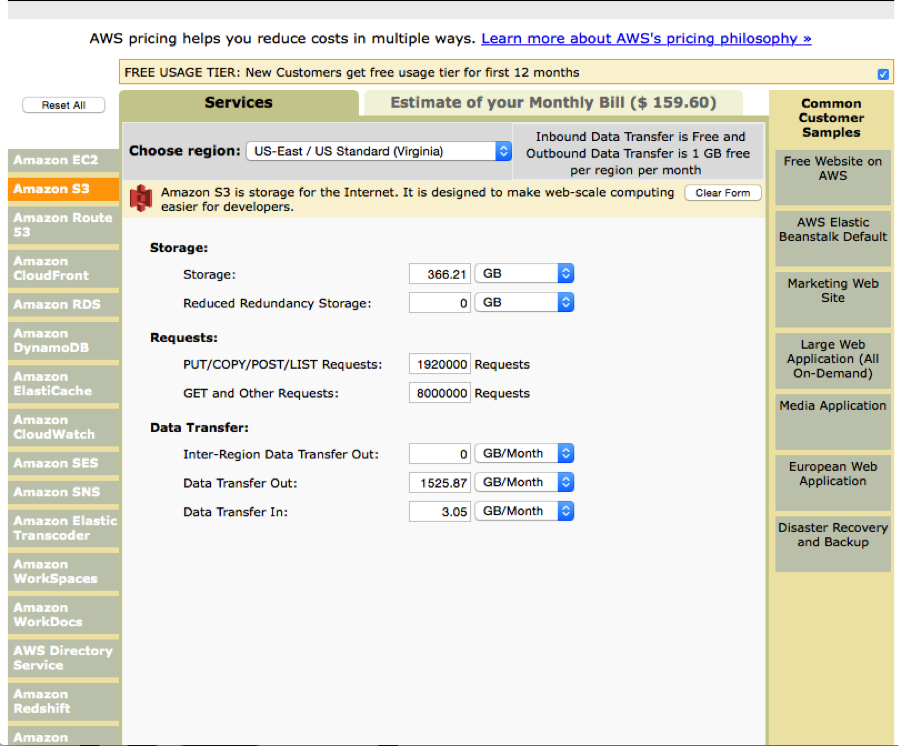The image size is (899, 747).
Task: Click the Clear Form button
Action: click(x=722, y=193)
